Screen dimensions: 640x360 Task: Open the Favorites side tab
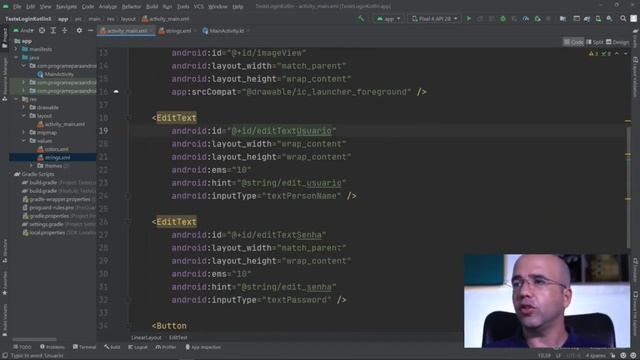click(4, 282)
